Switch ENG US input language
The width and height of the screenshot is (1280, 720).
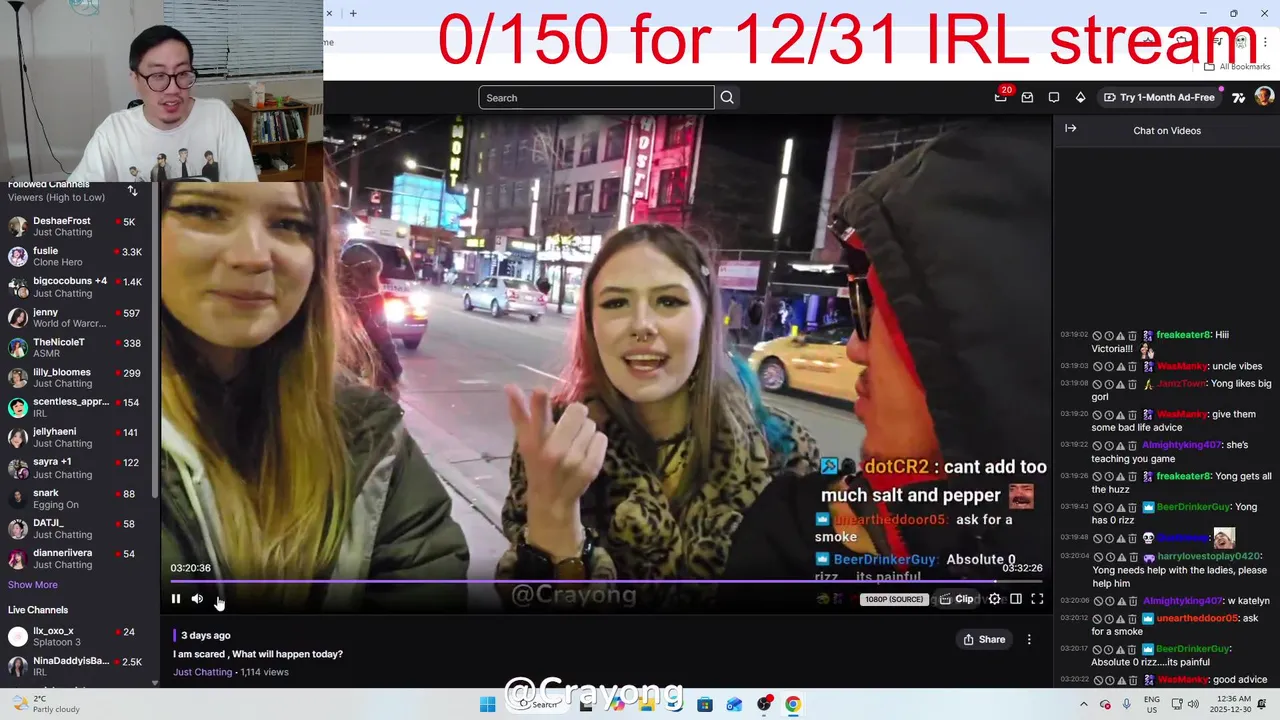click(x=1151, y=704)
